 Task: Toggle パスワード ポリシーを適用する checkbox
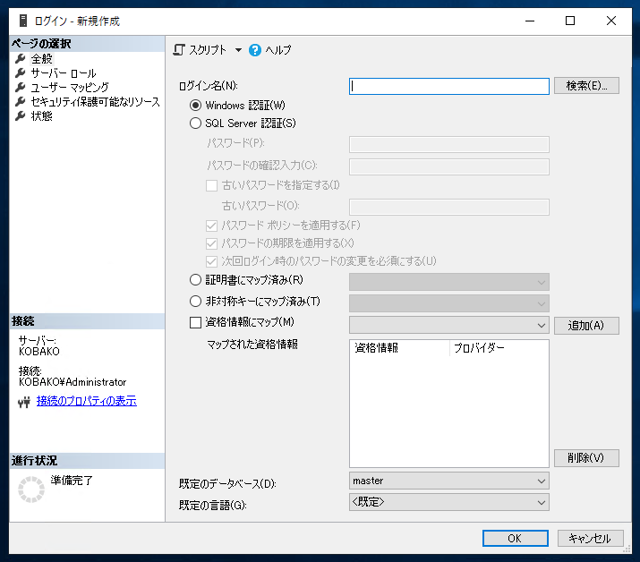(x=211, y=225)
